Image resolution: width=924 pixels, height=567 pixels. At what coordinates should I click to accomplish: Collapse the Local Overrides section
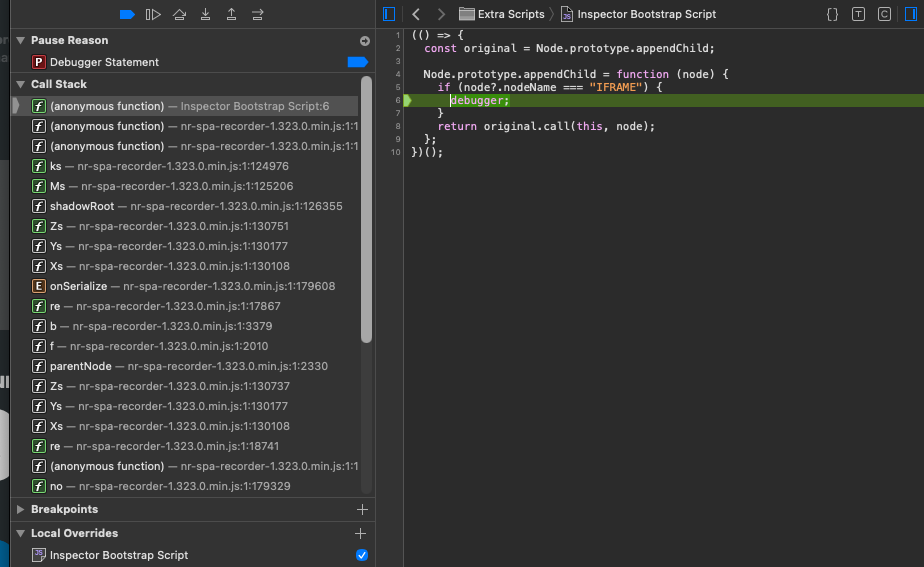(21, 533)
